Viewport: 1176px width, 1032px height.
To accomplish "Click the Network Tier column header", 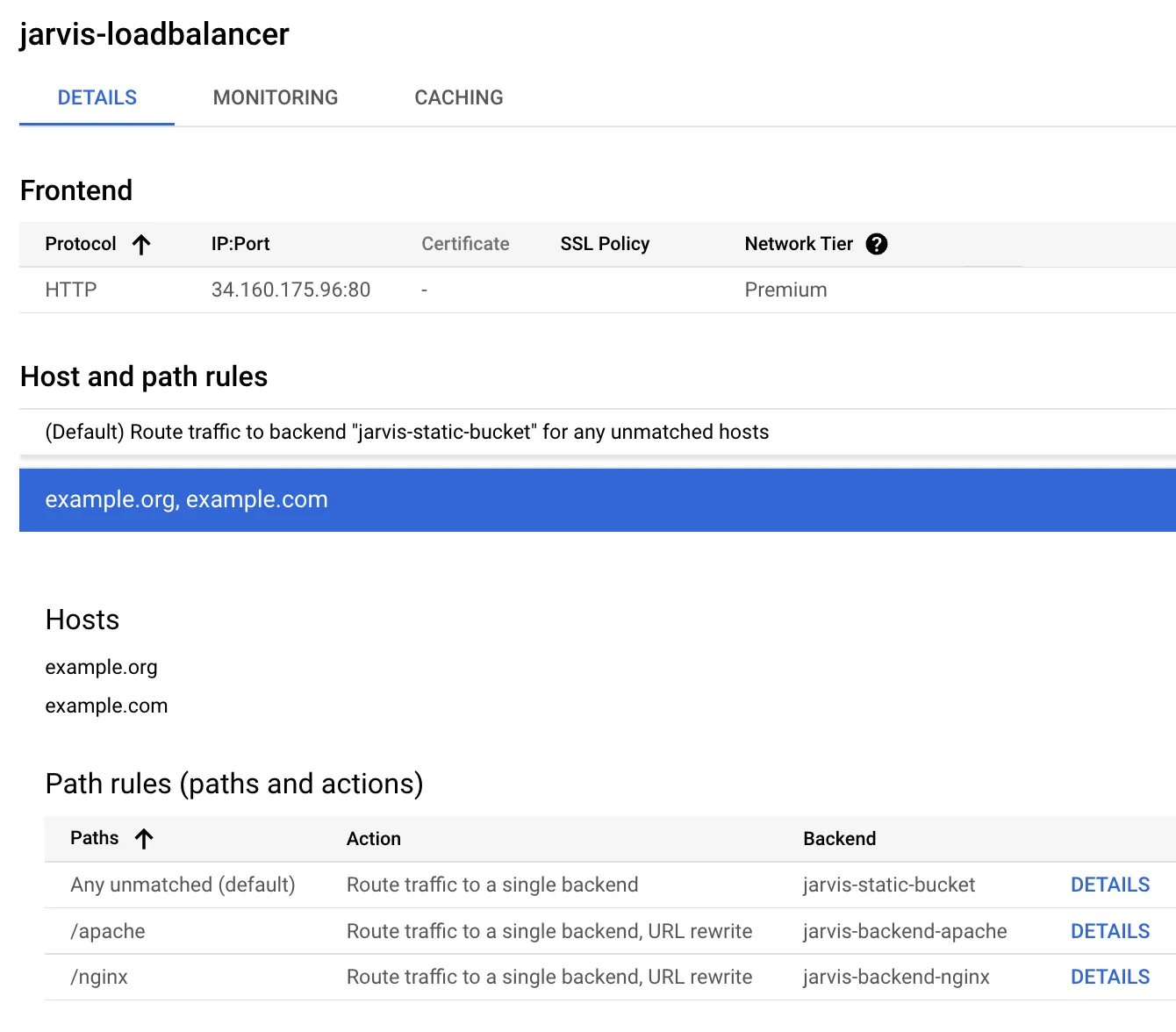I will coord(798,244).
